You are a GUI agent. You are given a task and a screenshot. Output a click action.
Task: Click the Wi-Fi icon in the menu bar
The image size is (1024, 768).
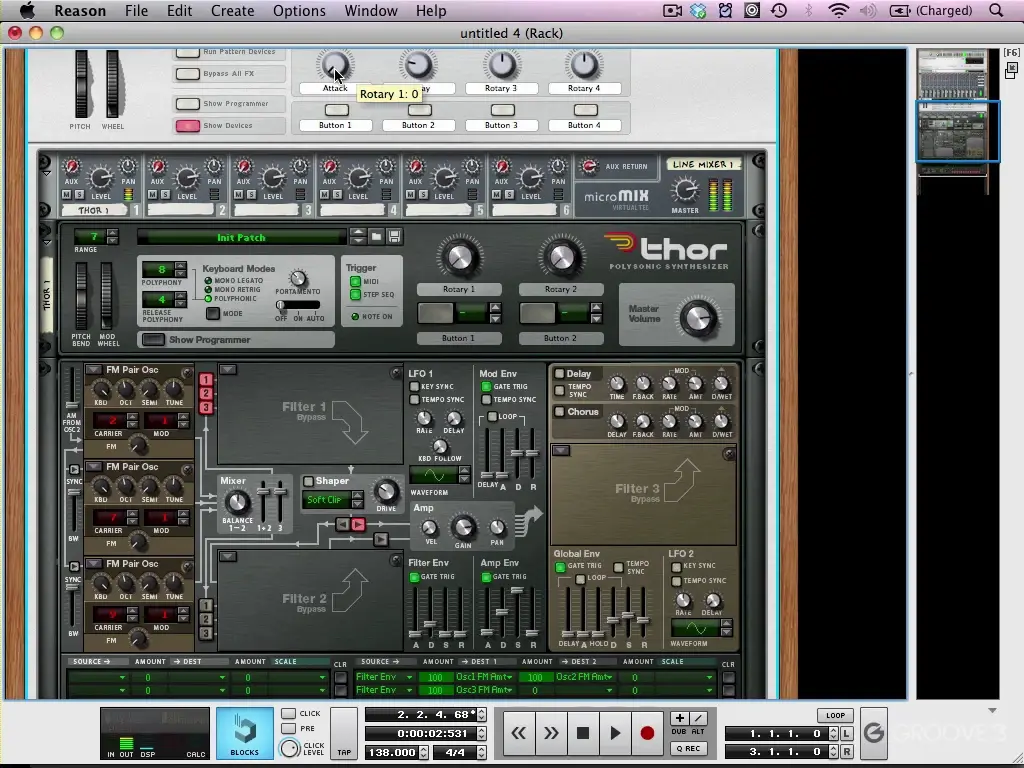pos(839,10)
